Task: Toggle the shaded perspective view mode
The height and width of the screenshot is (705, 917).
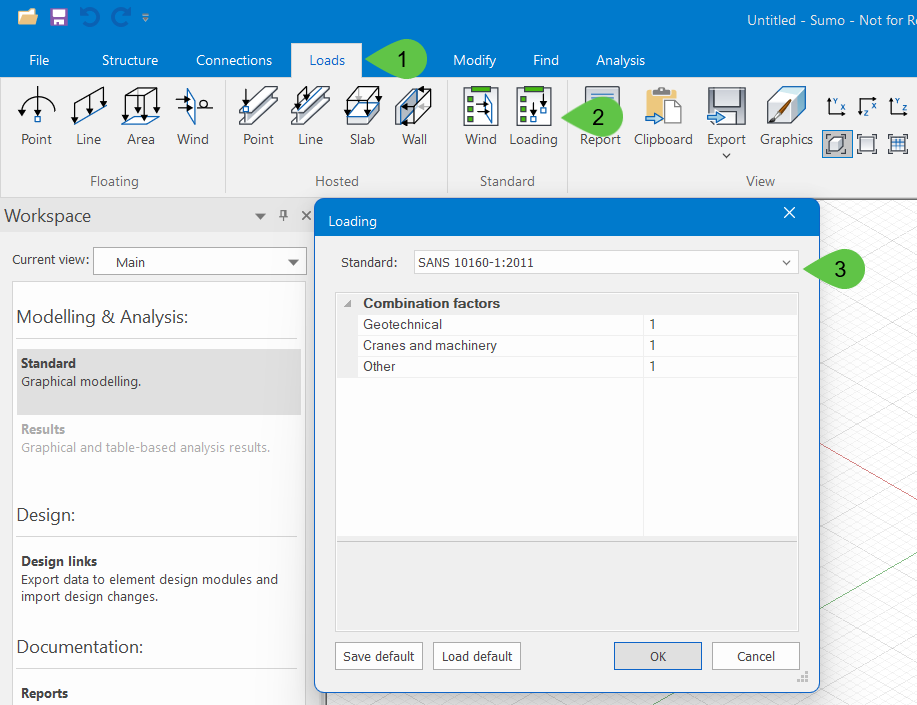Action: (836, 144)
